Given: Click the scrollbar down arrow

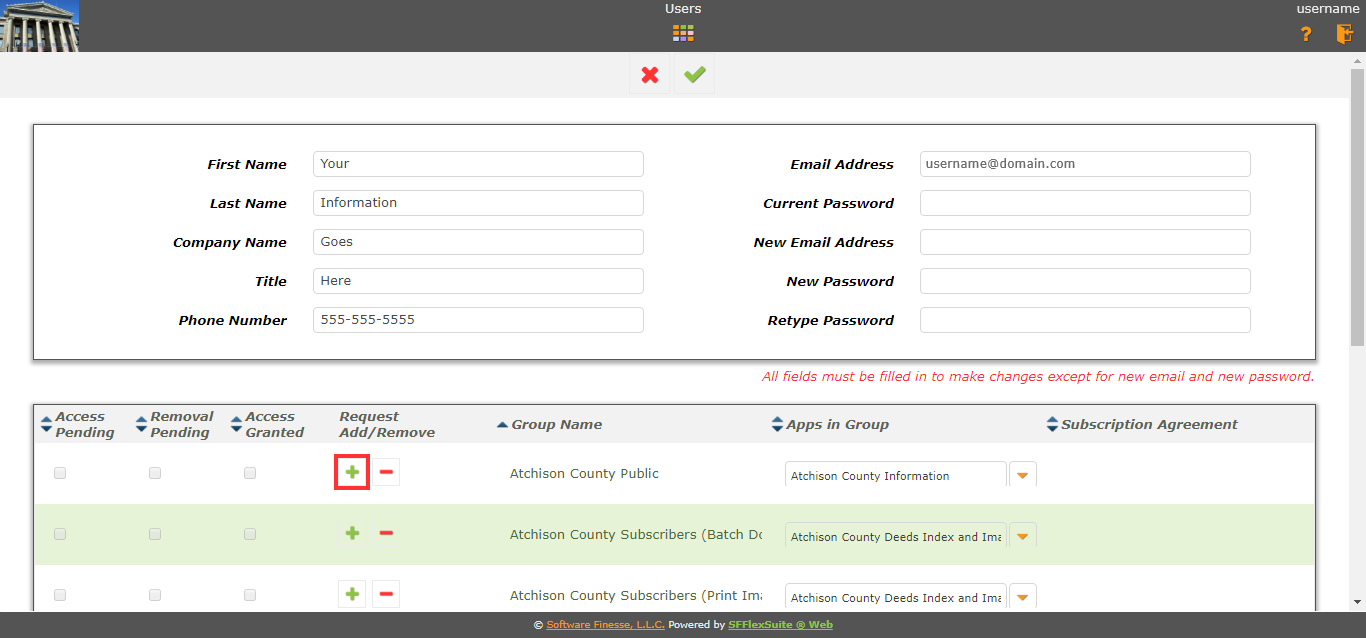Looking at the screenshot, I should point(1357,603).
